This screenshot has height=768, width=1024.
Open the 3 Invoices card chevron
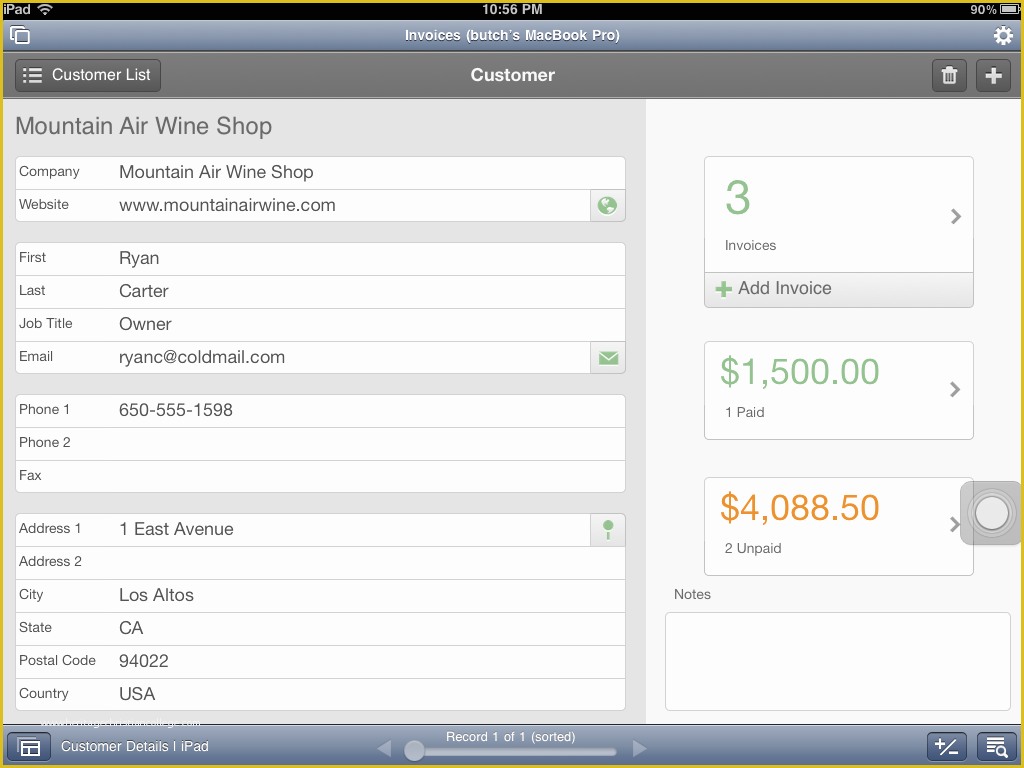coord(955,216)
